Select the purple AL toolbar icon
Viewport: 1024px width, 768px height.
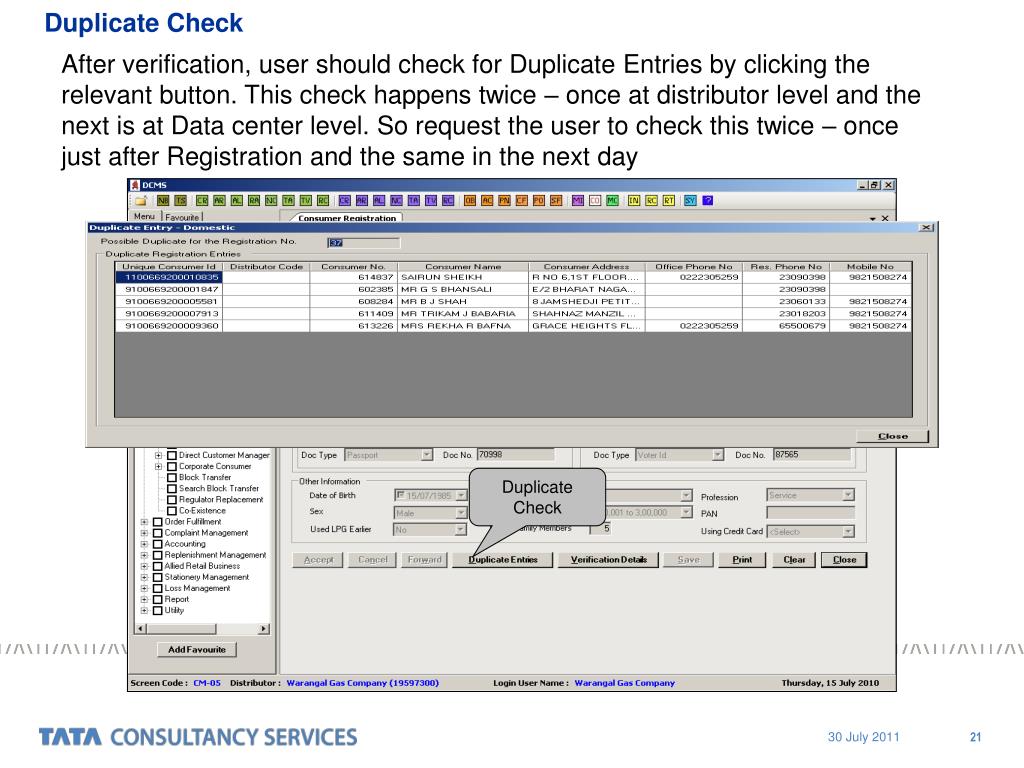tap(379, 200)
